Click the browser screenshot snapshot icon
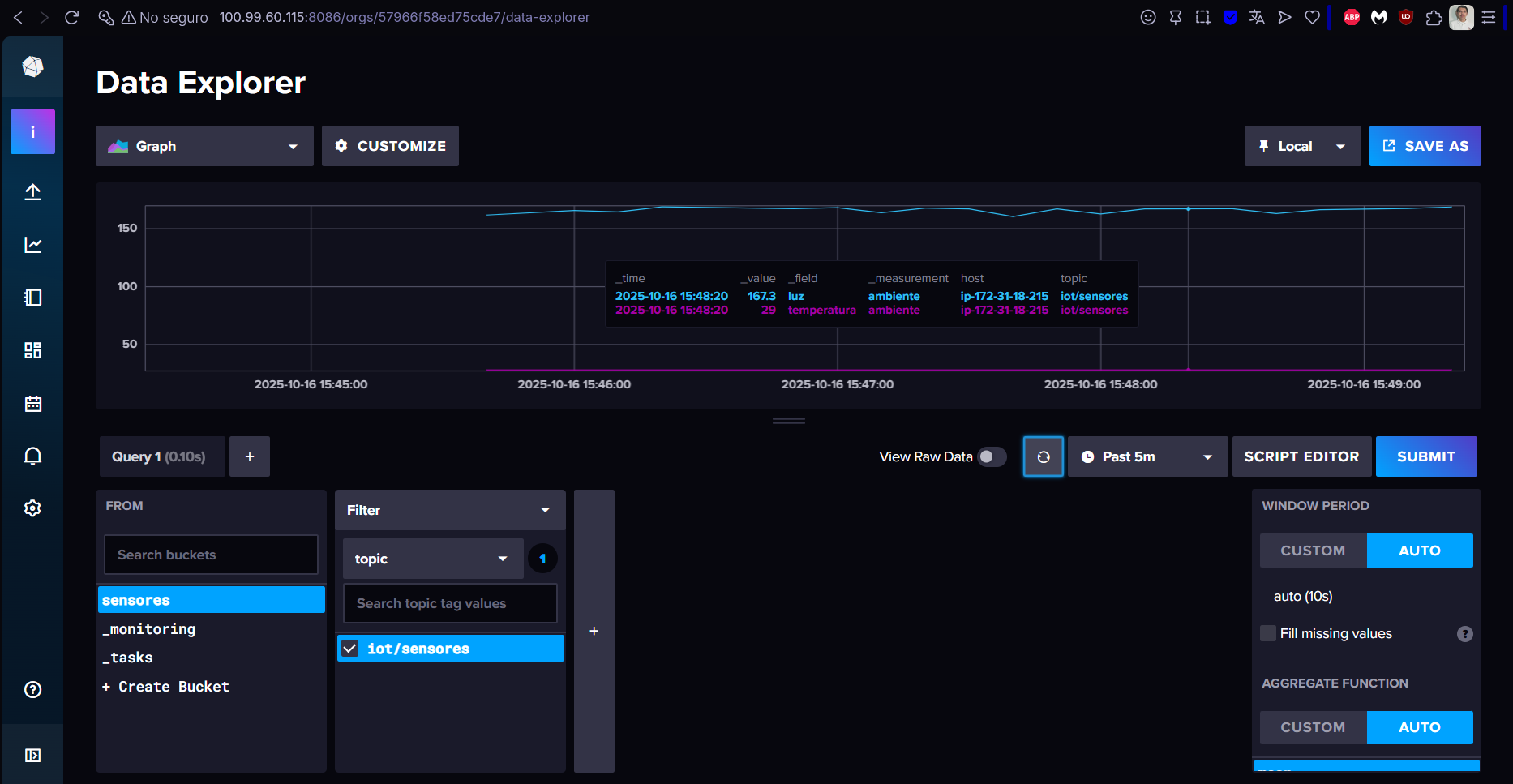Screen dimensions: 1513x784 (1202, 17)
